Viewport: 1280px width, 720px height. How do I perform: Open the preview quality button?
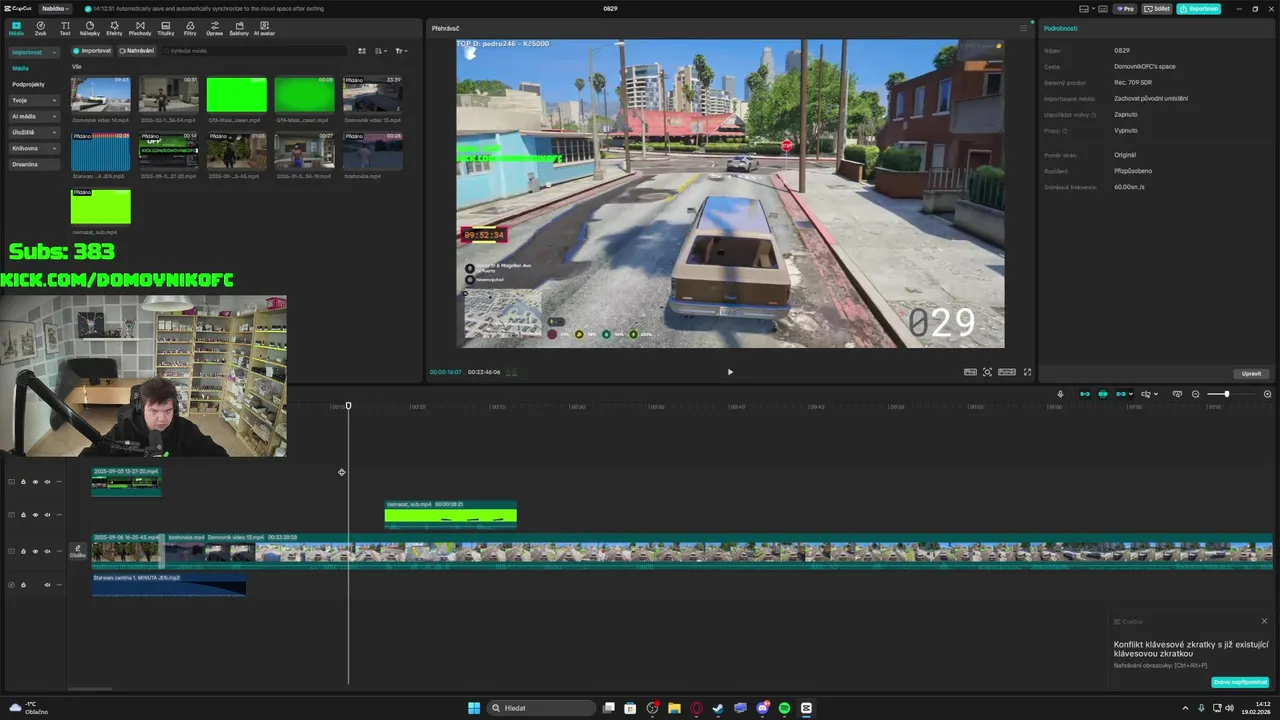[970, 372]
